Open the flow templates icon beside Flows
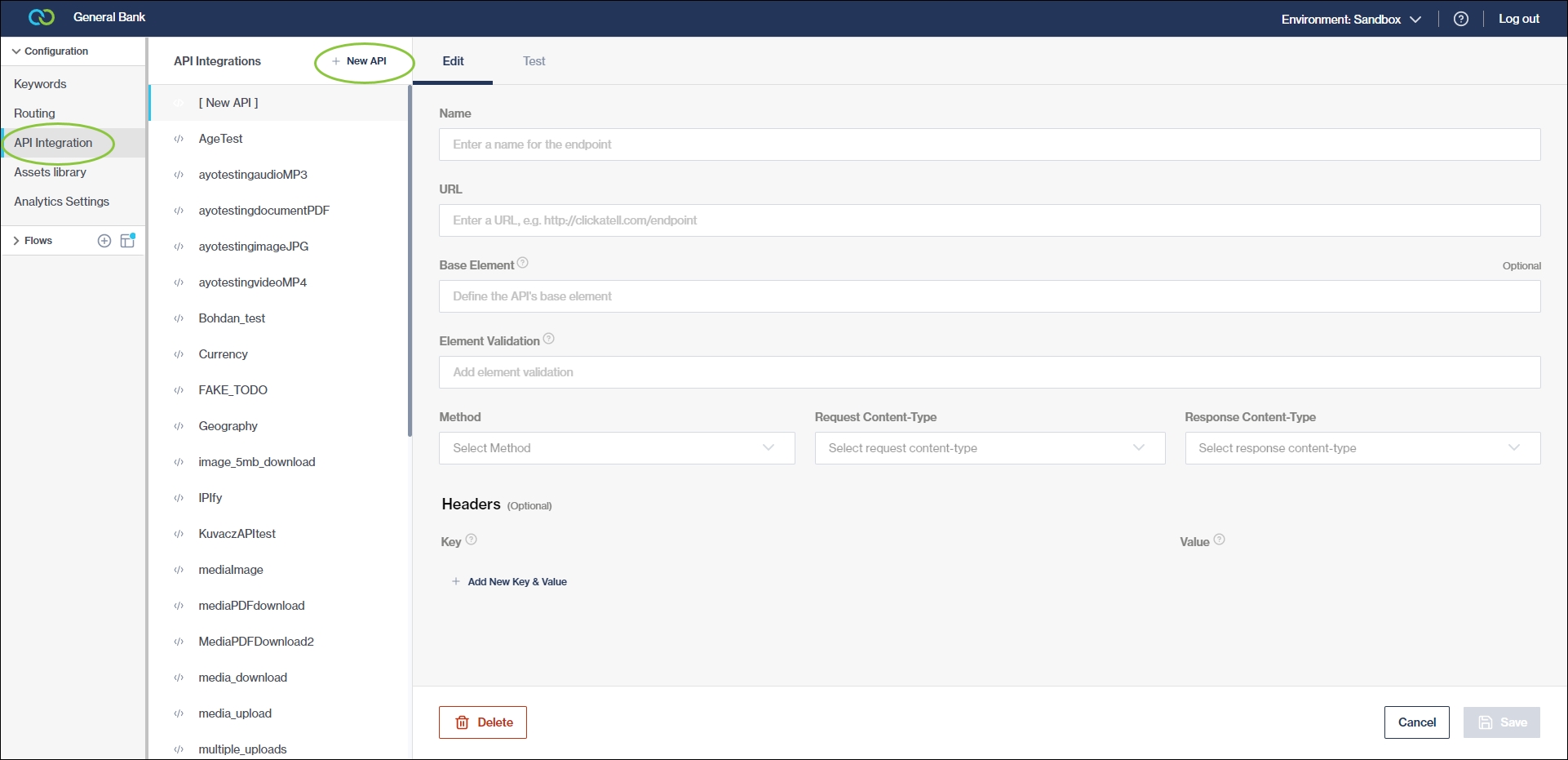This screenshot has height=760, width=1568. [x=127, y=241]
